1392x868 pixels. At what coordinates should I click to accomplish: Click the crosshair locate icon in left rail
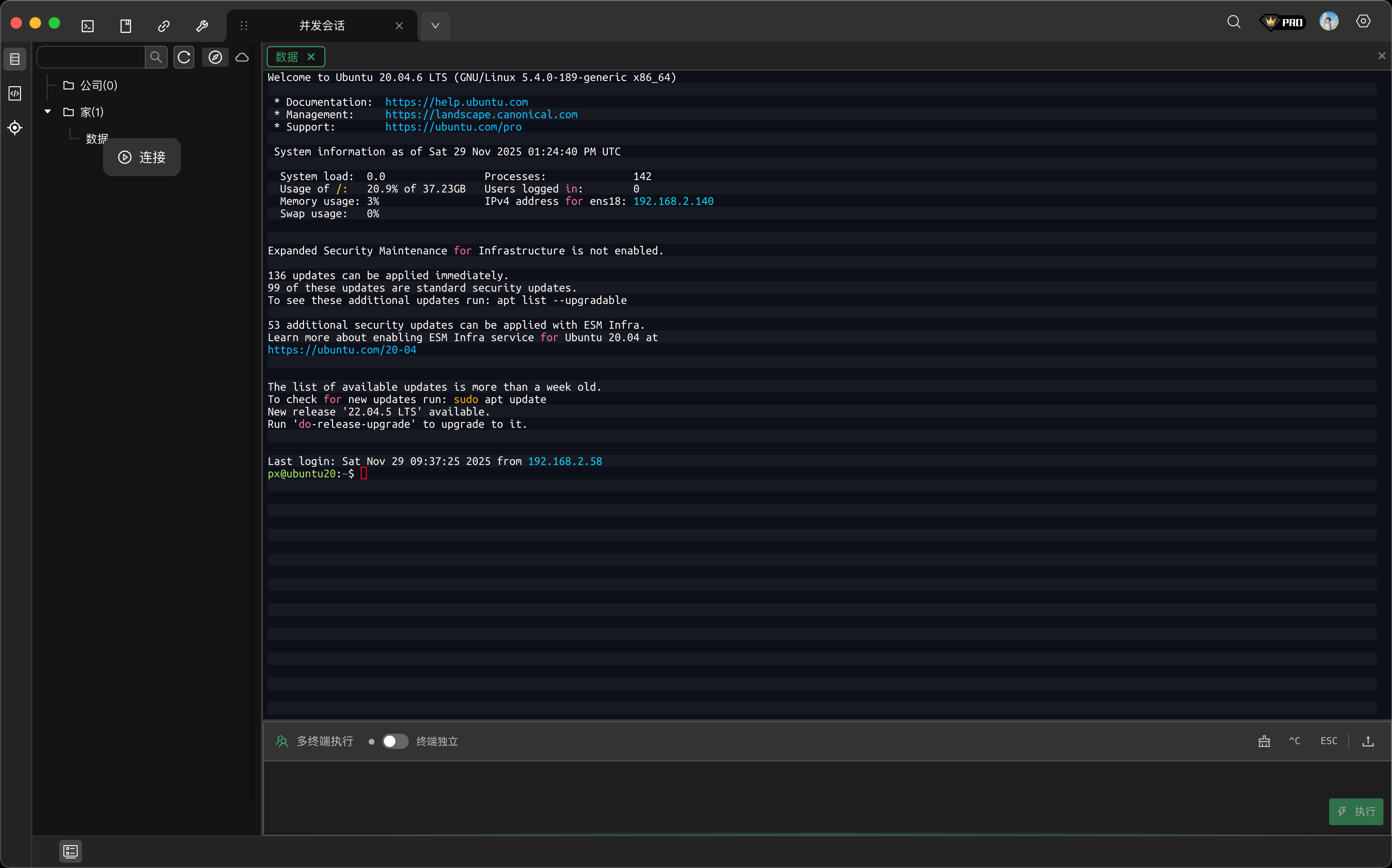pyautogui.click(x=15, y=128)
